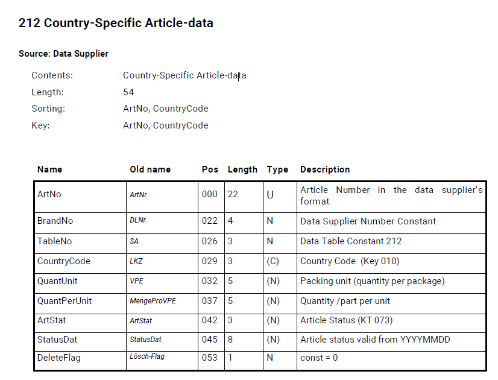Click 'Packing unit (quantity per package)' text

pyautogui.click(x=372, y=281)
